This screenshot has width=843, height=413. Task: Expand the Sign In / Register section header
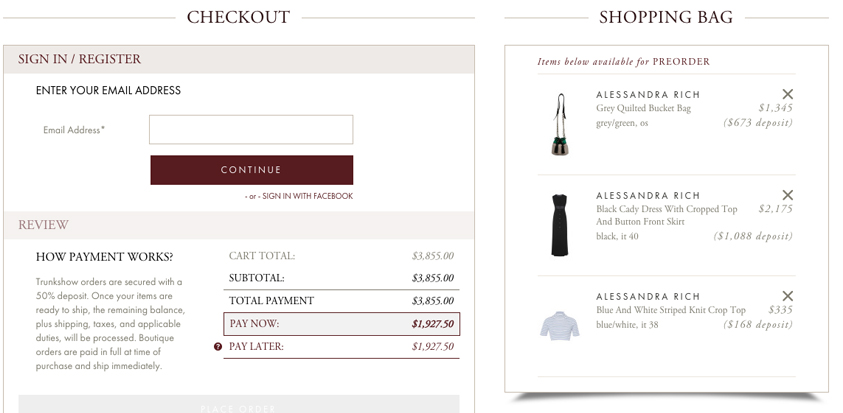[79, 59]
